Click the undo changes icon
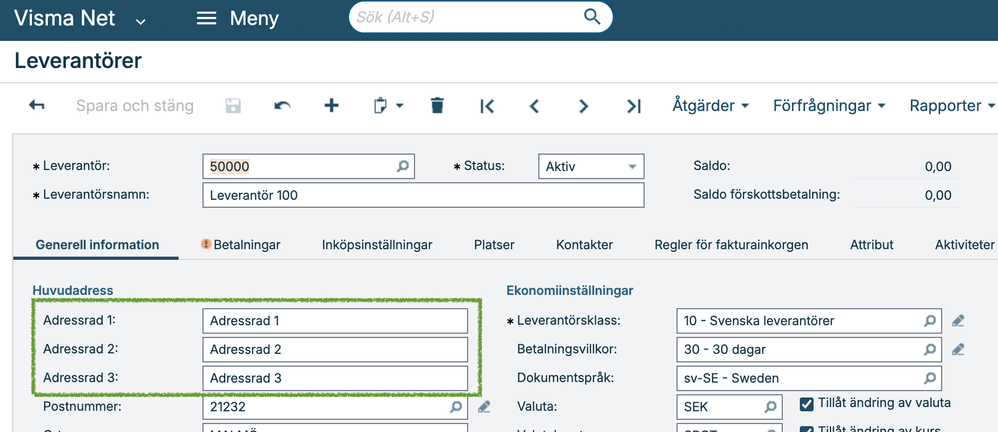This screenshot has width=998, height=432. point(283,105)
